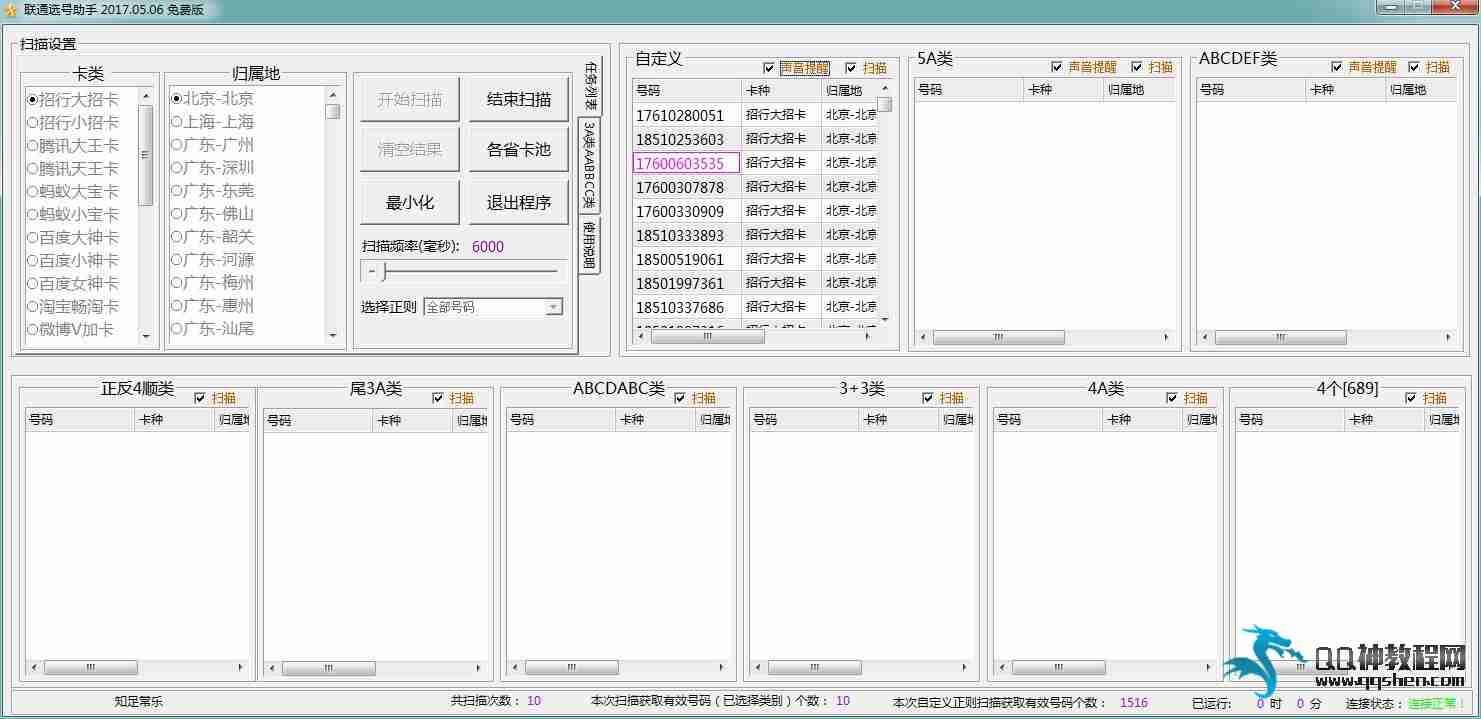
Task: Toggle 声音提醒 for the 5A类 panel
Action: tap(1084, 67)
